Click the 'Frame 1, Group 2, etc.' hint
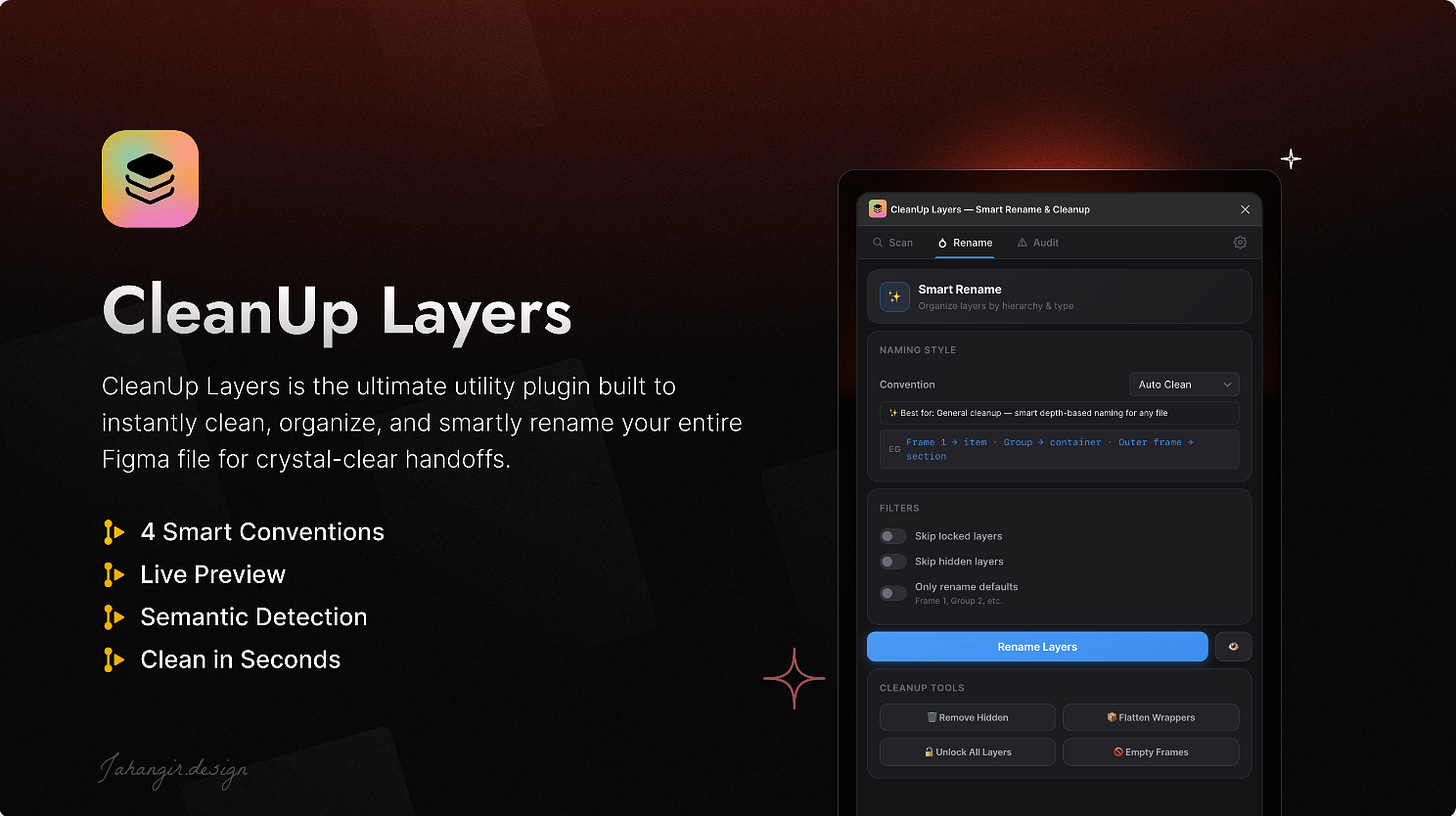This screenshot has width=1456, height=816. (x=959, y=601)
